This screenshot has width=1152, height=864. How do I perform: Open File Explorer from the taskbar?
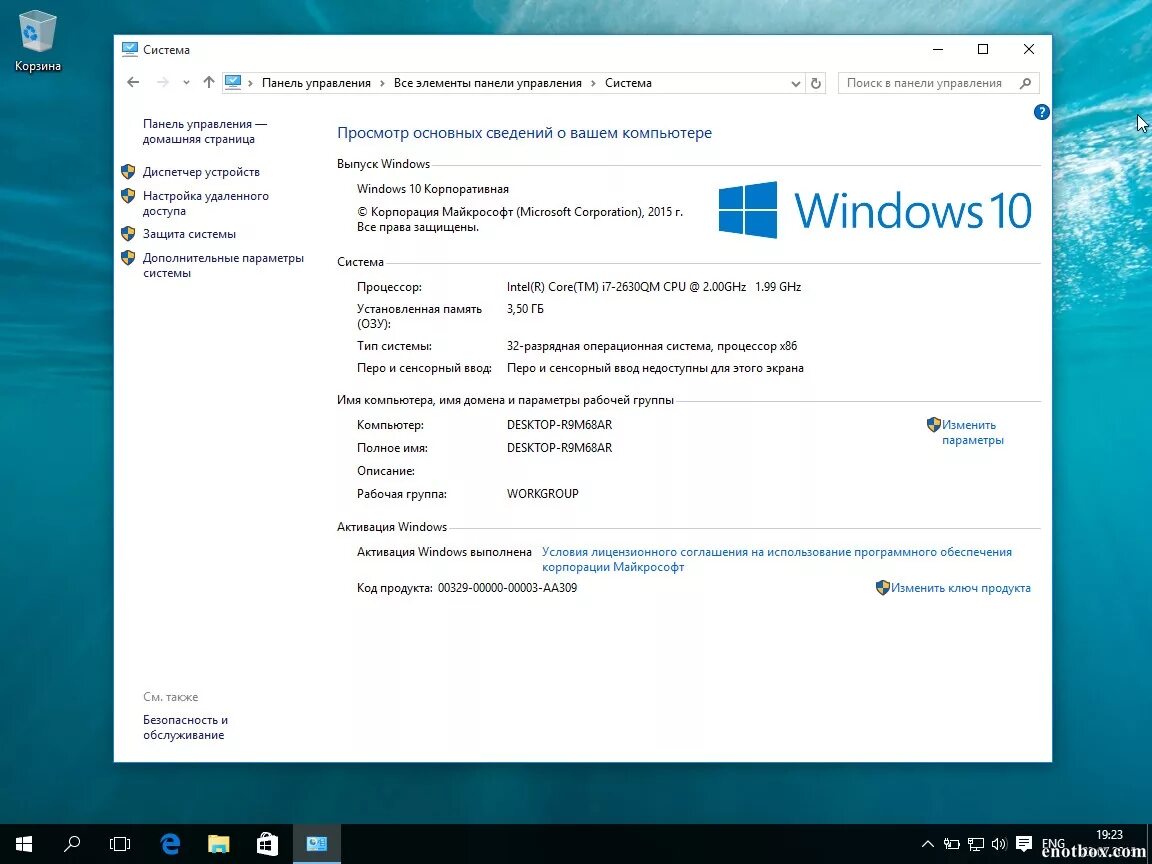pos(218,844)
